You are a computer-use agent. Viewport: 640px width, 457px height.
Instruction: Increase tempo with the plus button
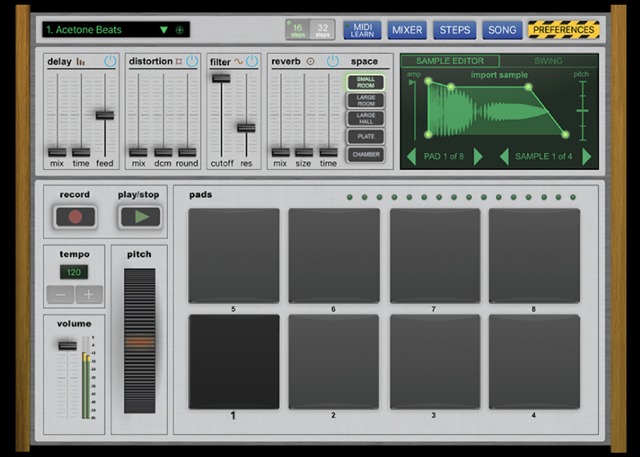pyautogui.click(x=89, y=294)
